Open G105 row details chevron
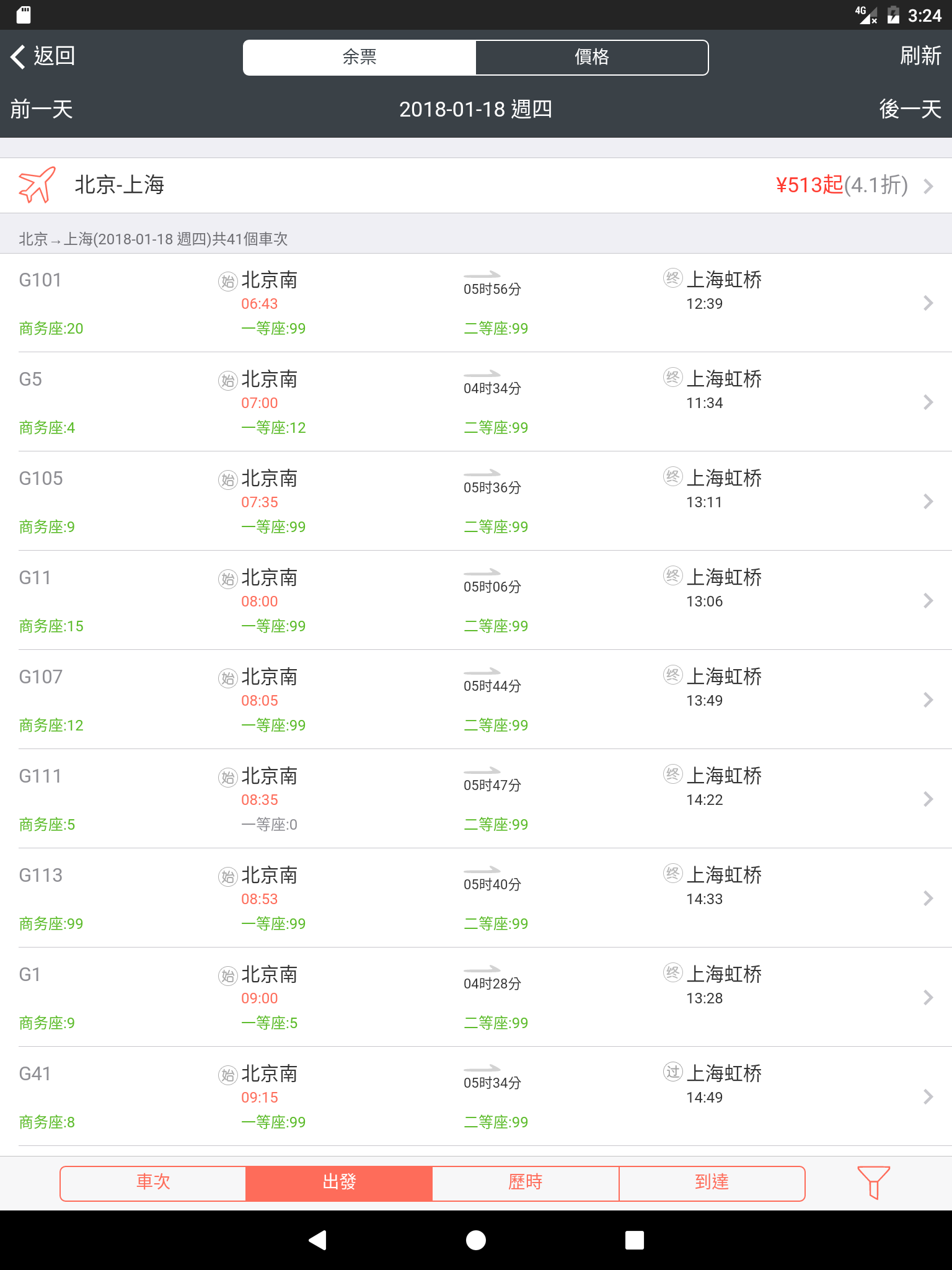This screenshot has height=1270, width=952. coord(928,501)
